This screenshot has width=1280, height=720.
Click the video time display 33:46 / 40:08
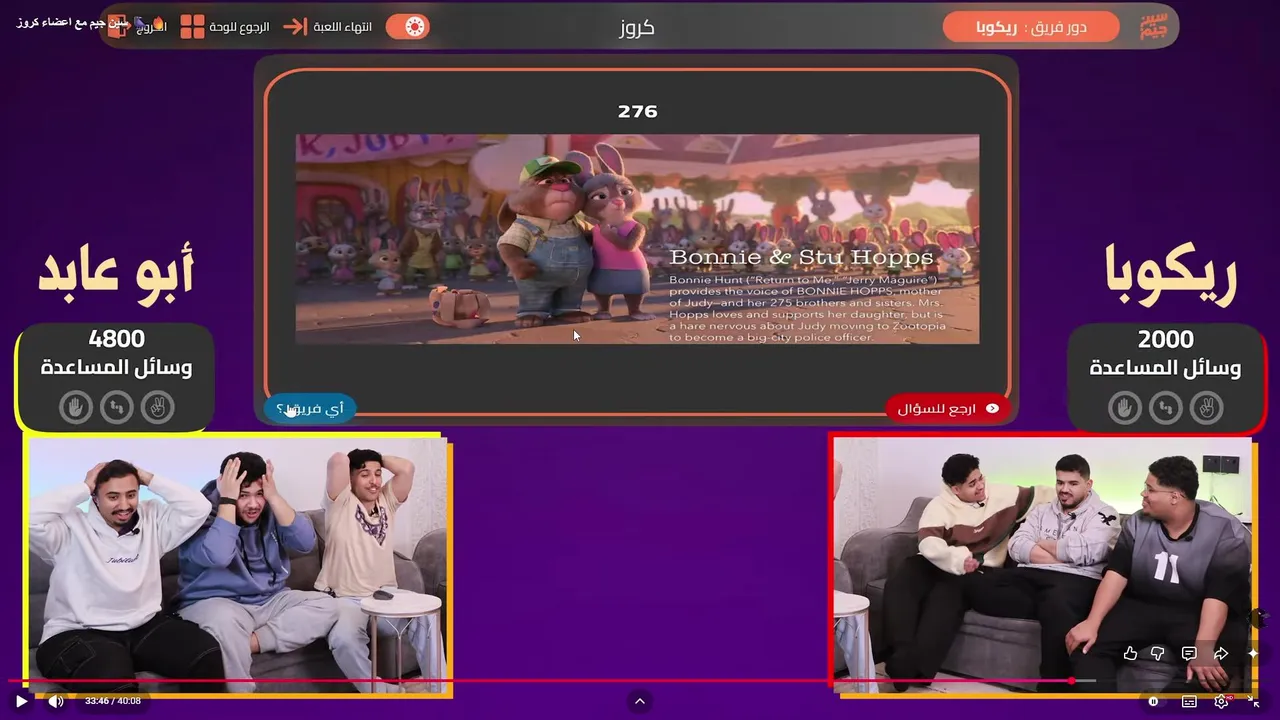[113, 701]
